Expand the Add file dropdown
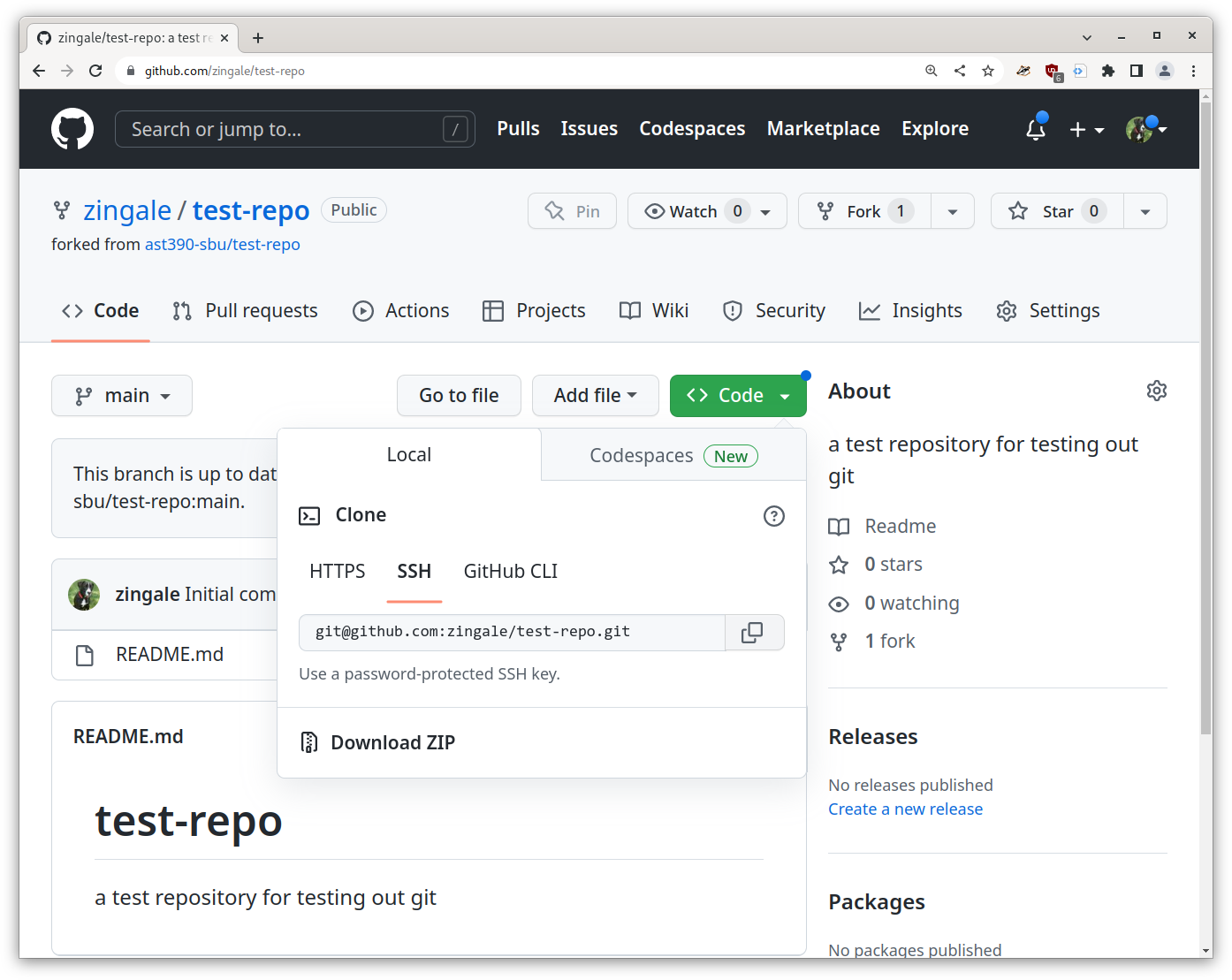The height and width of the screenshot is (980, 1232). [x=595, y=395]
